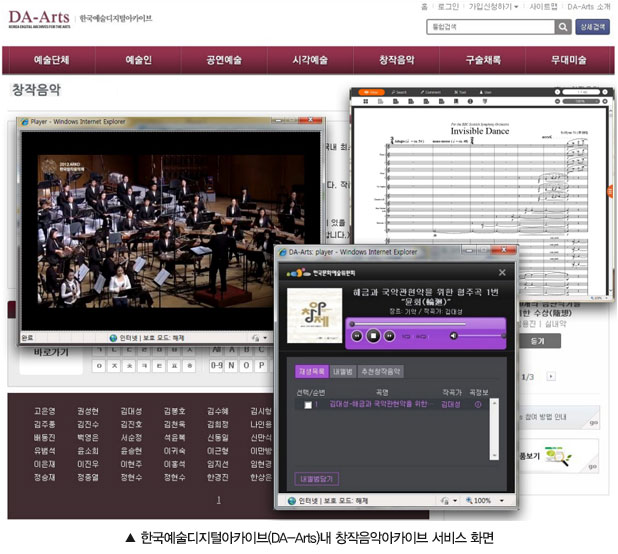Open DA-Arts 소개 link
This screenshot has width=618, height=554.
pos(588,6)
